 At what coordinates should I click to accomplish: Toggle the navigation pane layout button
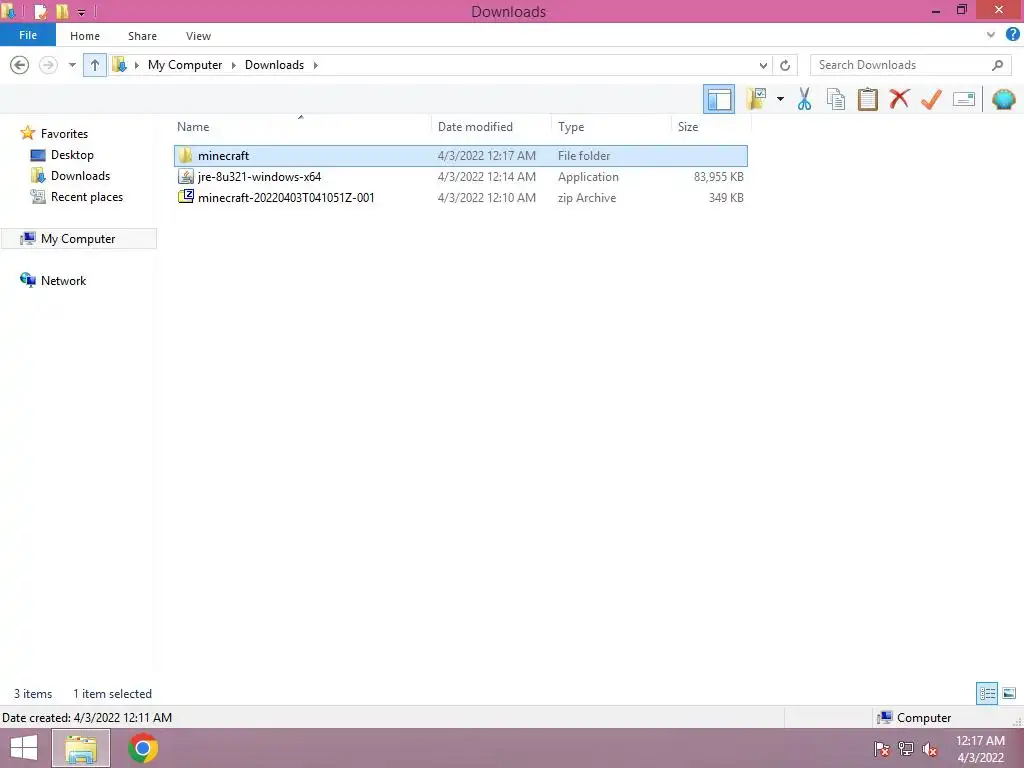(x=718, y=99)
